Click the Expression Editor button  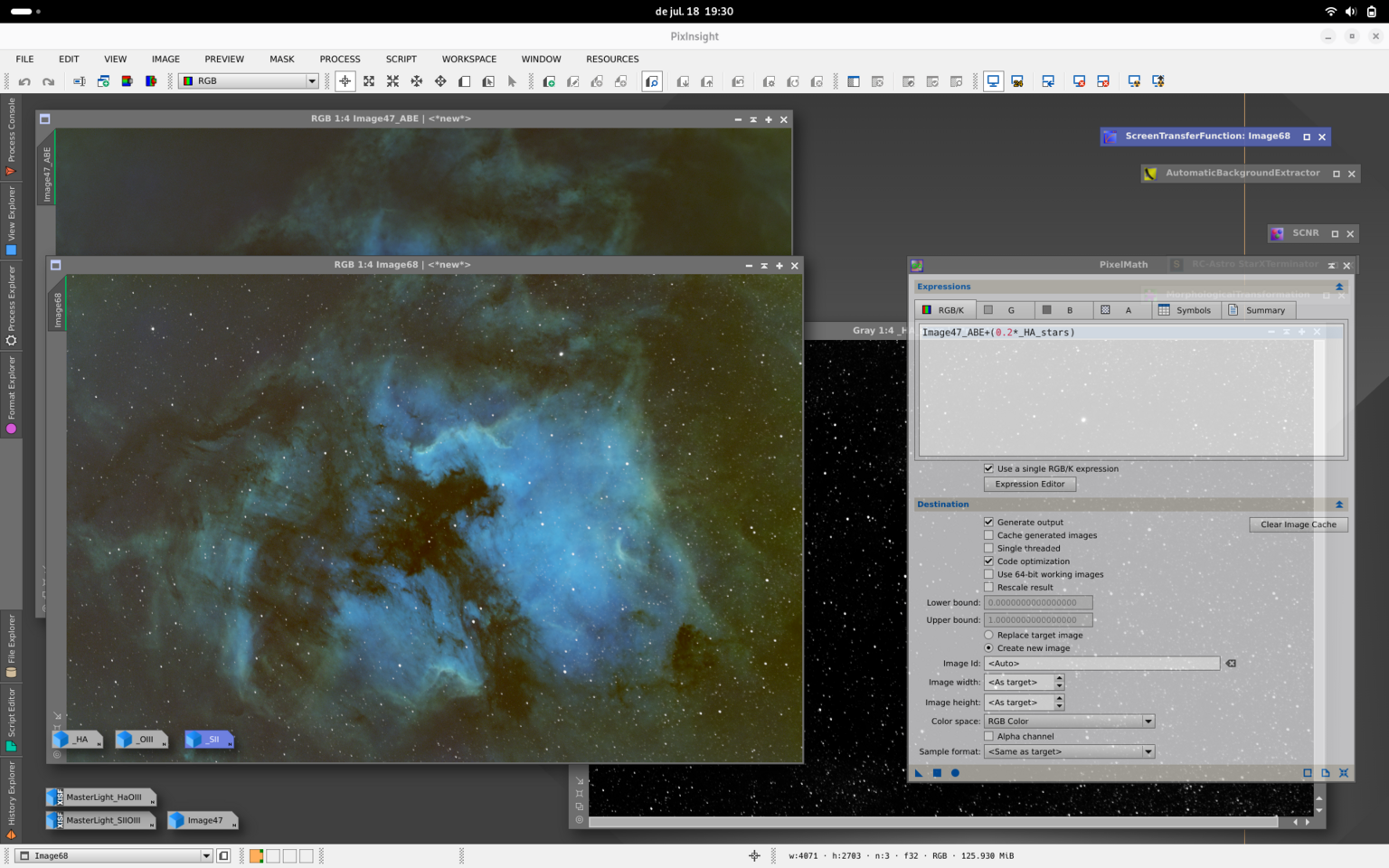click(x=1030, y=484)
